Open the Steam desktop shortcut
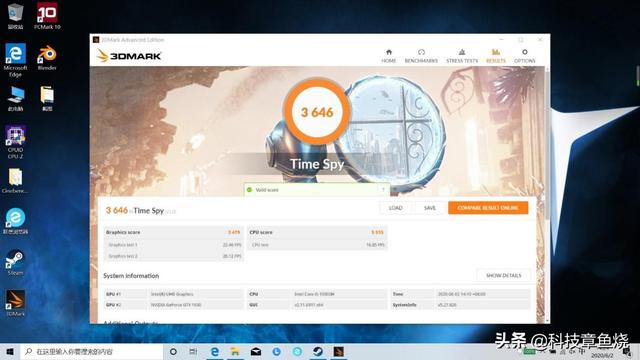Screen dimensions: 640x360 point(15,262)
